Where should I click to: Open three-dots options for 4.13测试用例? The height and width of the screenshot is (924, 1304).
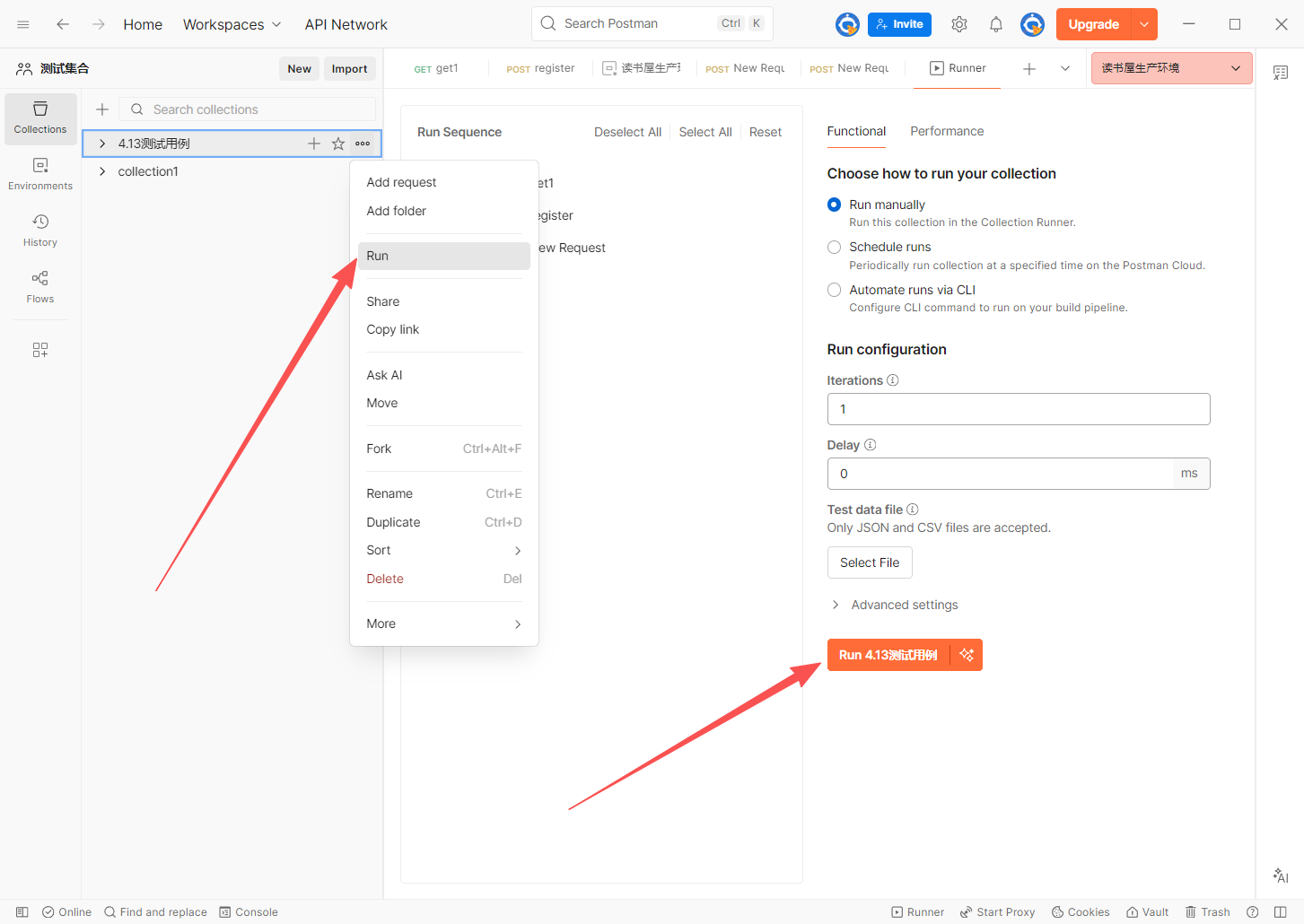pyautogui.click(x=363, y=144)
